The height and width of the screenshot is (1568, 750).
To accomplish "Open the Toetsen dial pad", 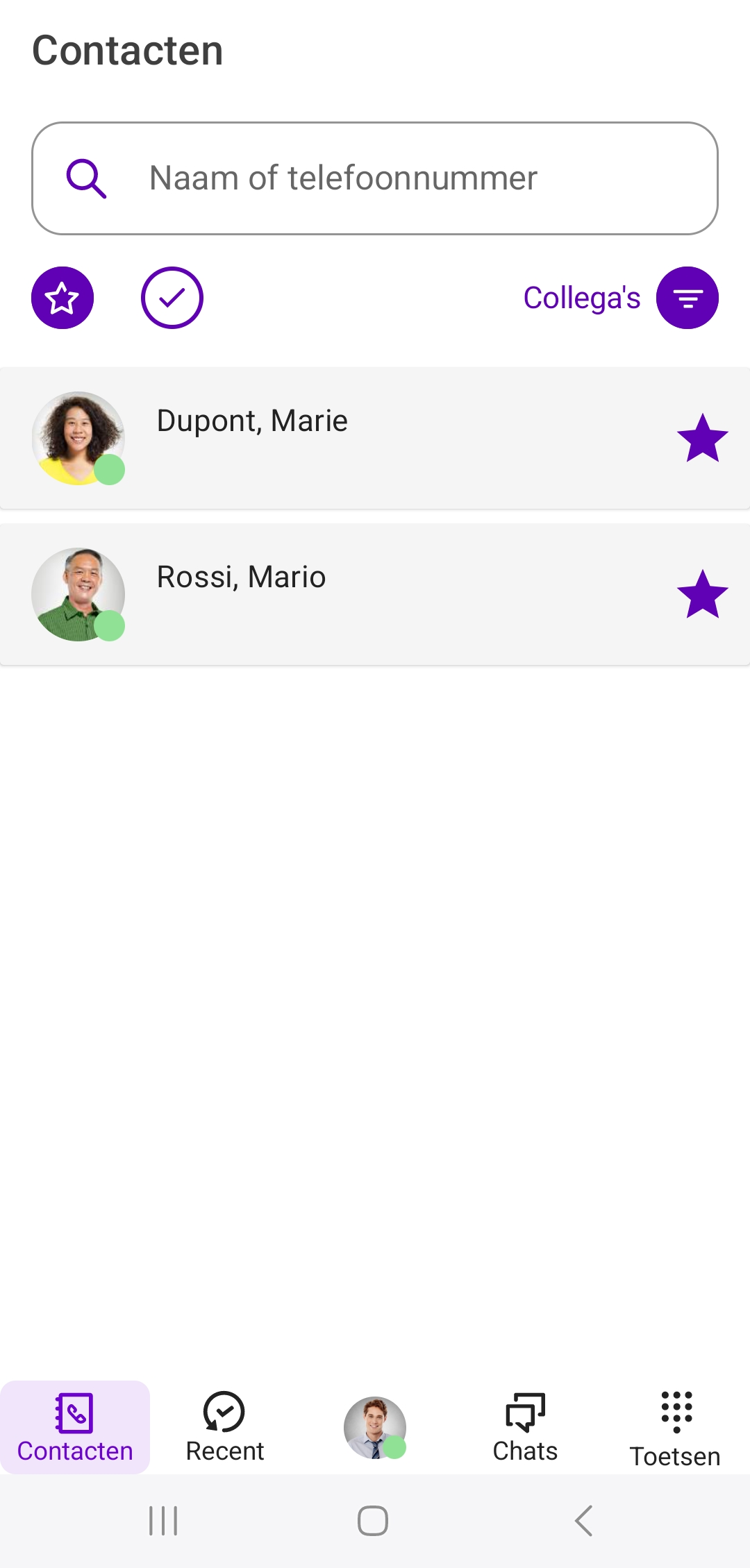I will (x=675, y=1427).
